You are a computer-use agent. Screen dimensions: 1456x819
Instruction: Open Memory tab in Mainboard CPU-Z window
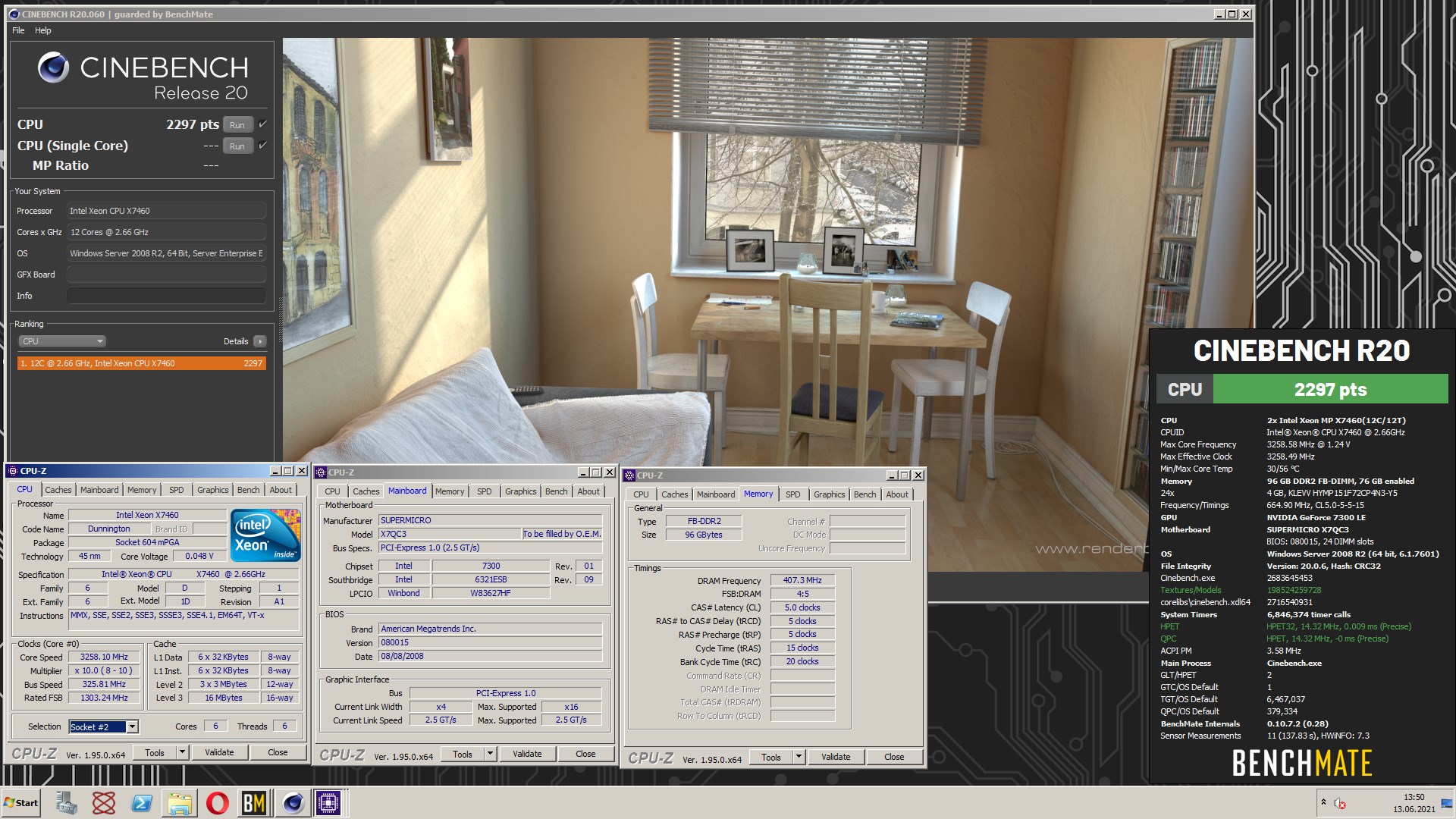pos(450,491)
